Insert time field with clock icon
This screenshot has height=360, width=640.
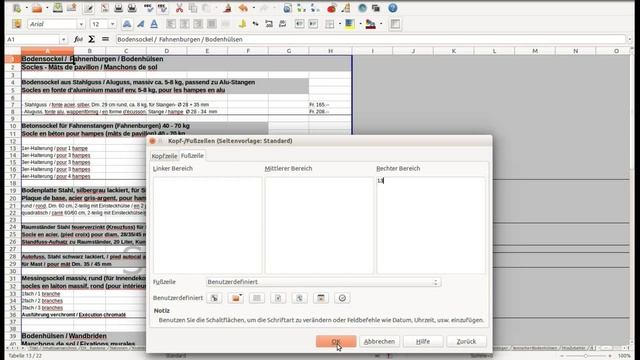[342, 298]
